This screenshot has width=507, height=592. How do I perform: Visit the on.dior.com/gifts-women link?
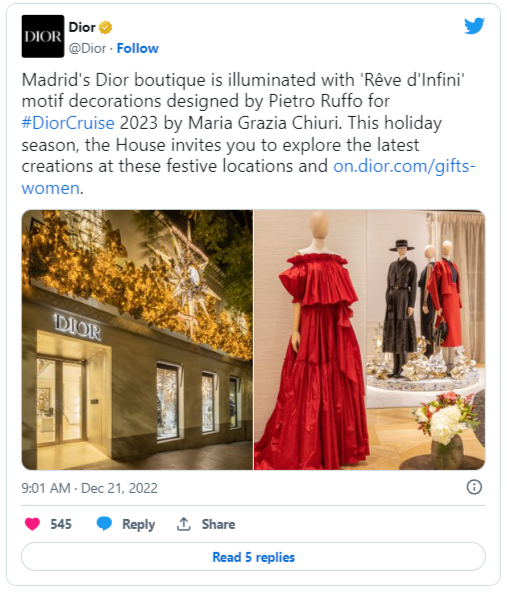coord(248,177)
